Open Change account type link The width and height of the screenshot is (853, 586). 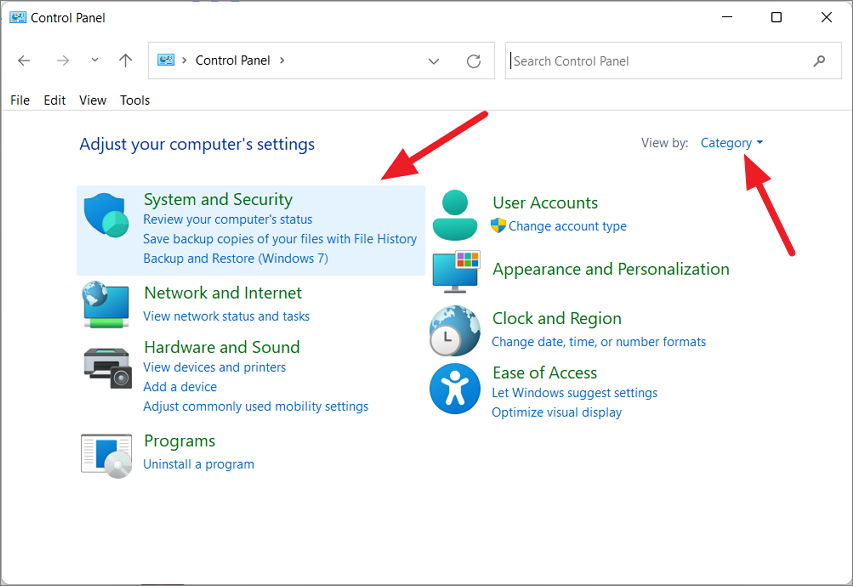coord(567,226)
